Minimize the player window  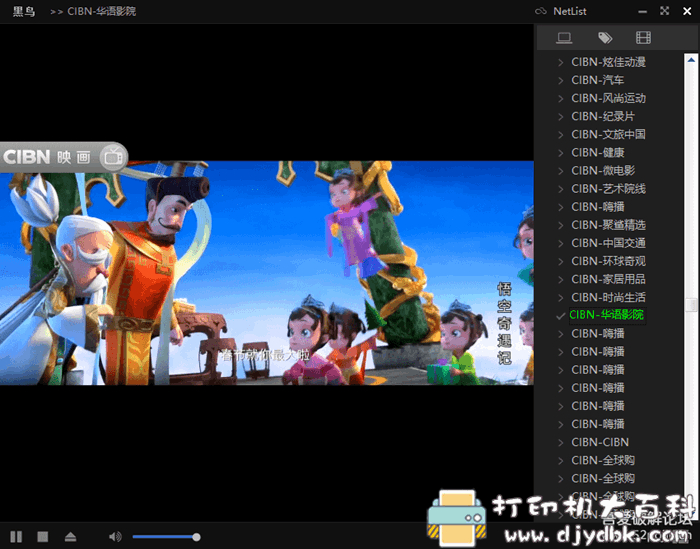click(642, 12)
